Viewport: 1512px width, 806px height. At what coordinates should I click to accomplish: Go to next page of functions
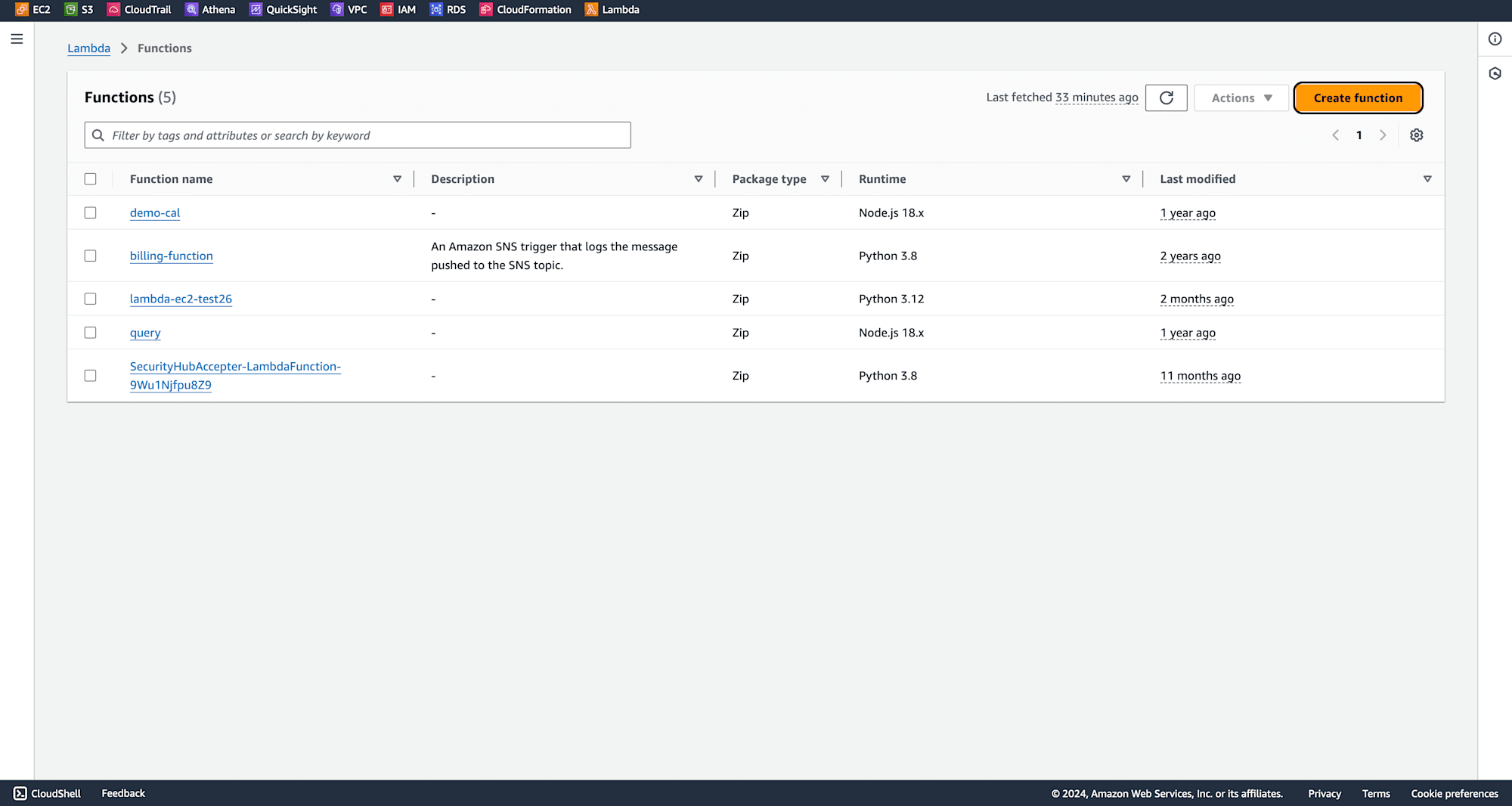[1383, 135]
